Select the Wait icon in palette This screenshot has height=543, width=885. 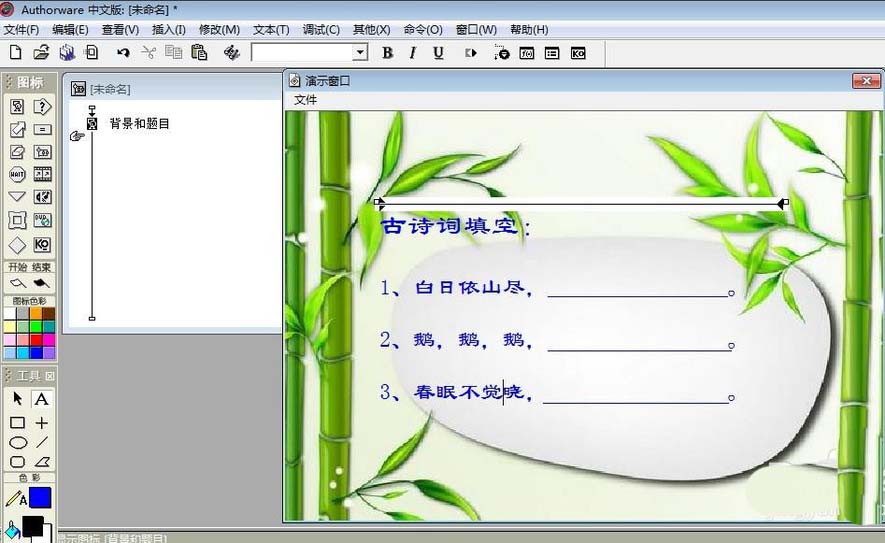[17, 174]
